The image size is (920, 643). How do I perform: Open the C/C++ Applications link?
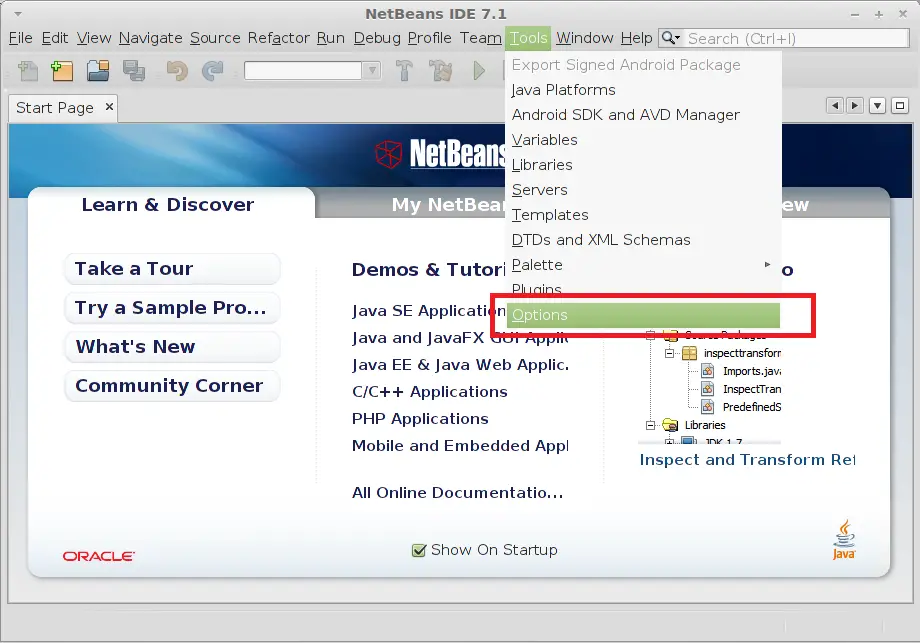pyautogui.click(x=429, y=392)
